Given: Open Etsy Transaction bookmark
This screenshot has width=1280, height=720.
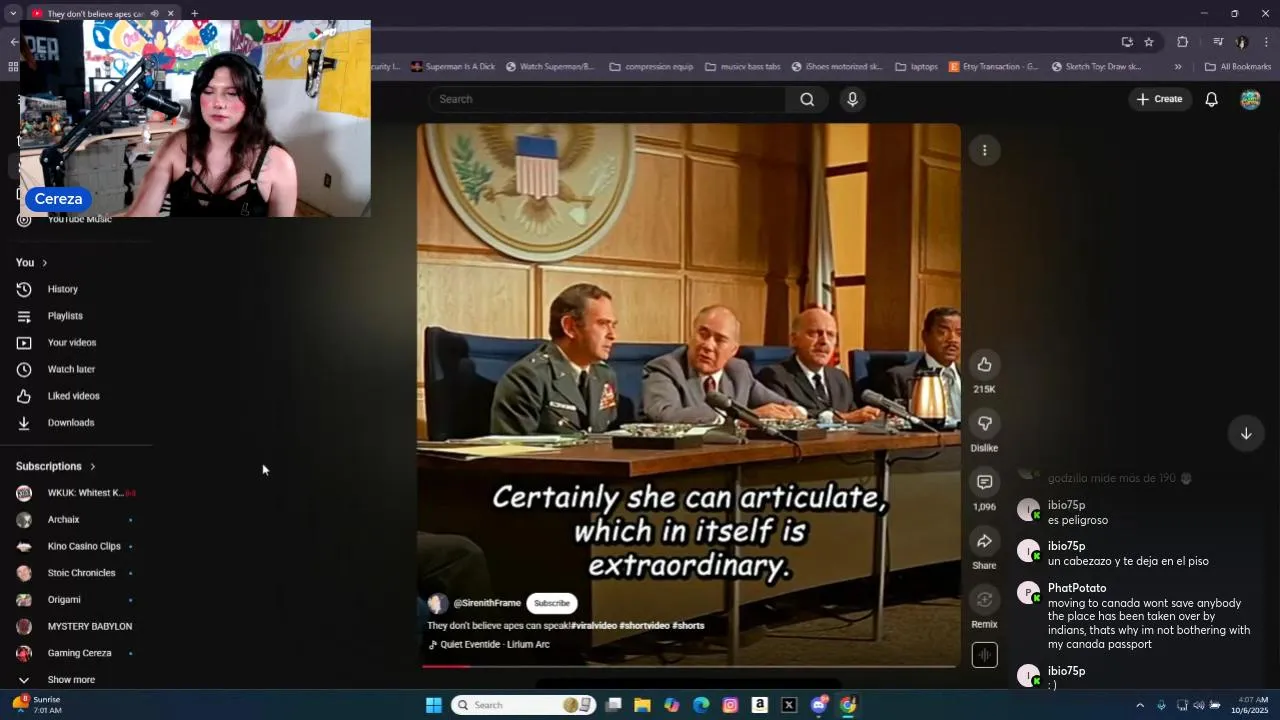Looking at the screenshot, I should coord(994,67).
